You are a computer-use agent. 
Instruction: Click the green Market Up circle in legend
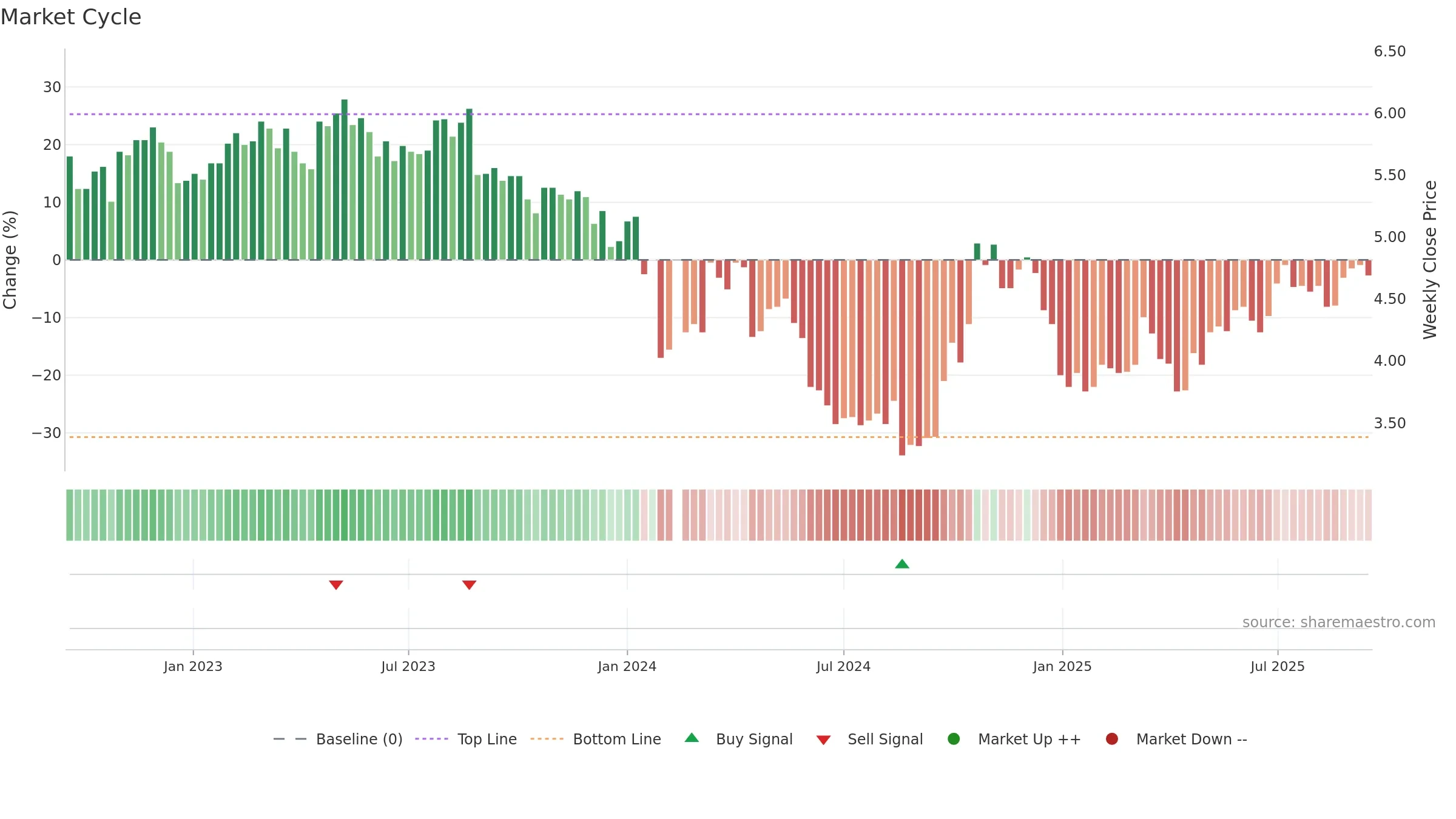tap(954, 739)
